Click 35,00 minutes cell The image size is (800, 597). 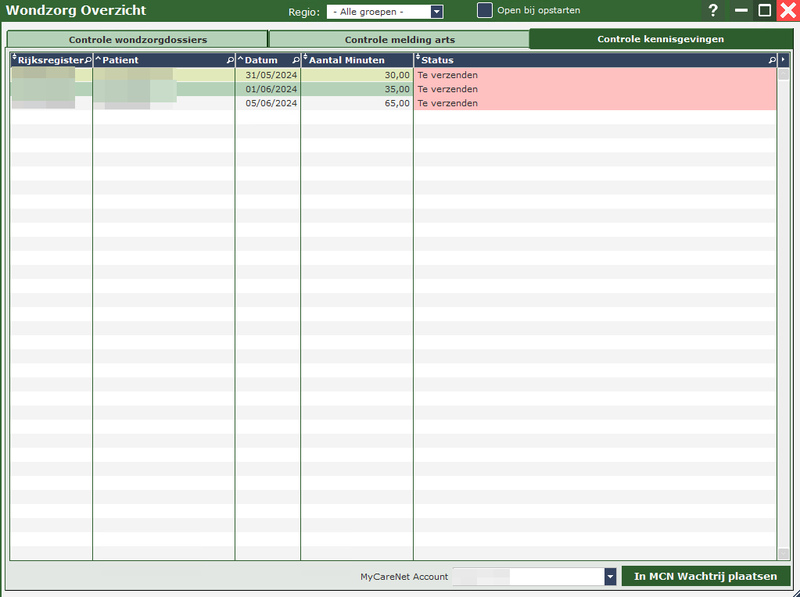coord(357,89)
